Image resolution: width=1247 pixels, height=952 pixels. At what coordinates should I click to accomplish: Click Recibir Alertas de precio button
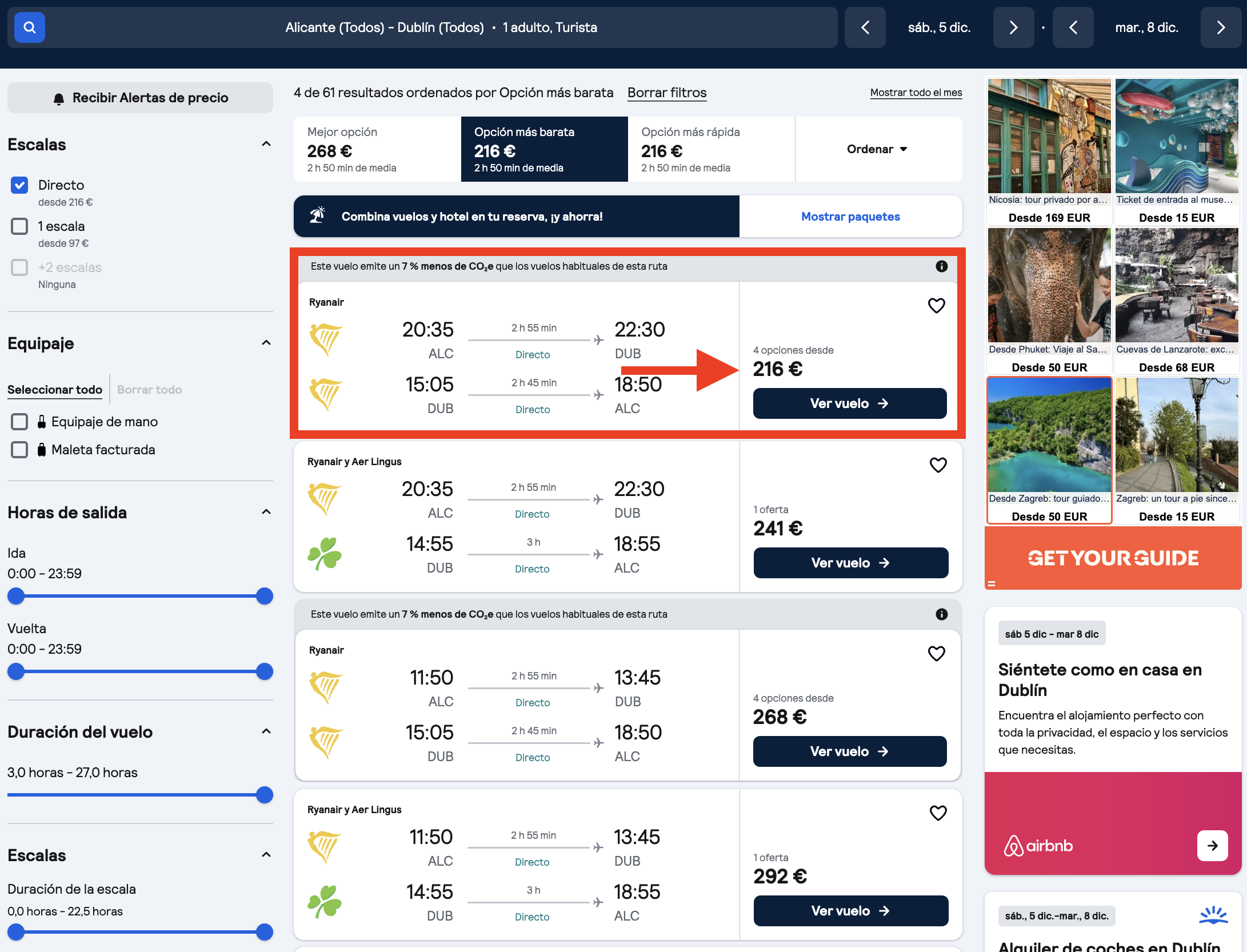140,98
